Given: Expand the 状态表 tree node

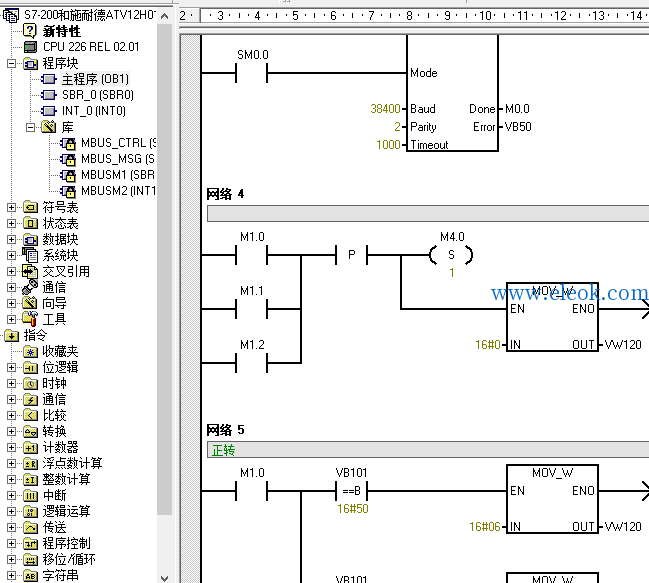Looking at the screenshot, I should (12, 223).
